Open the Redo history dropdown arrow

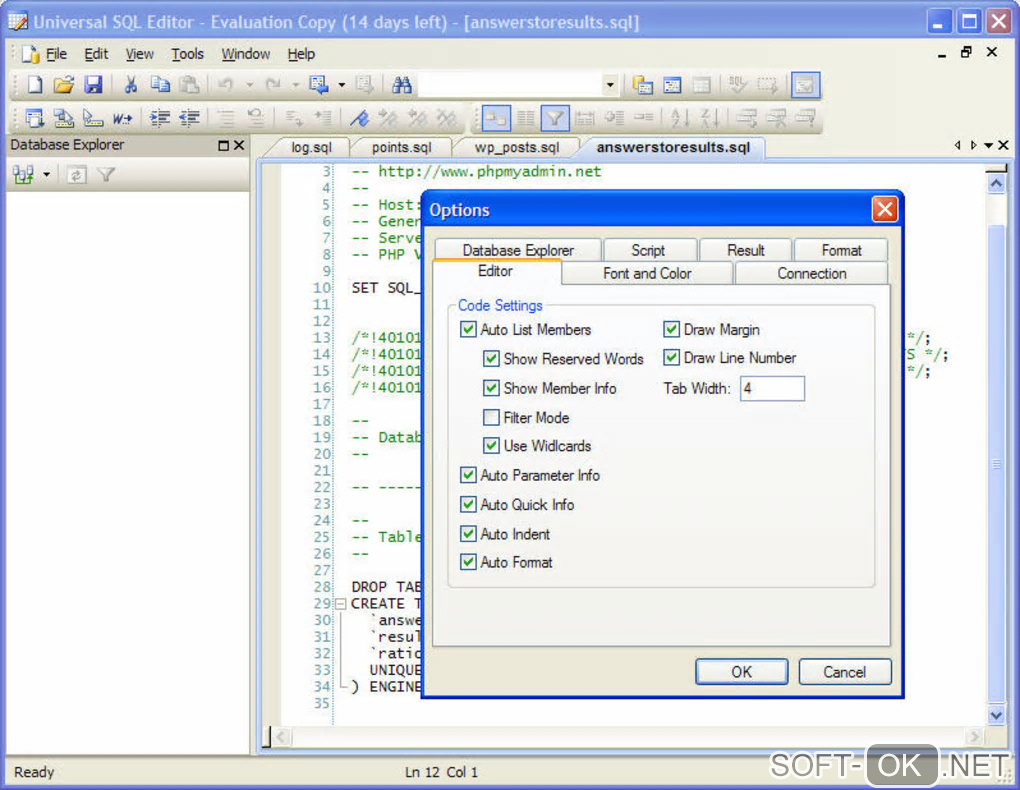pos(295,85)
